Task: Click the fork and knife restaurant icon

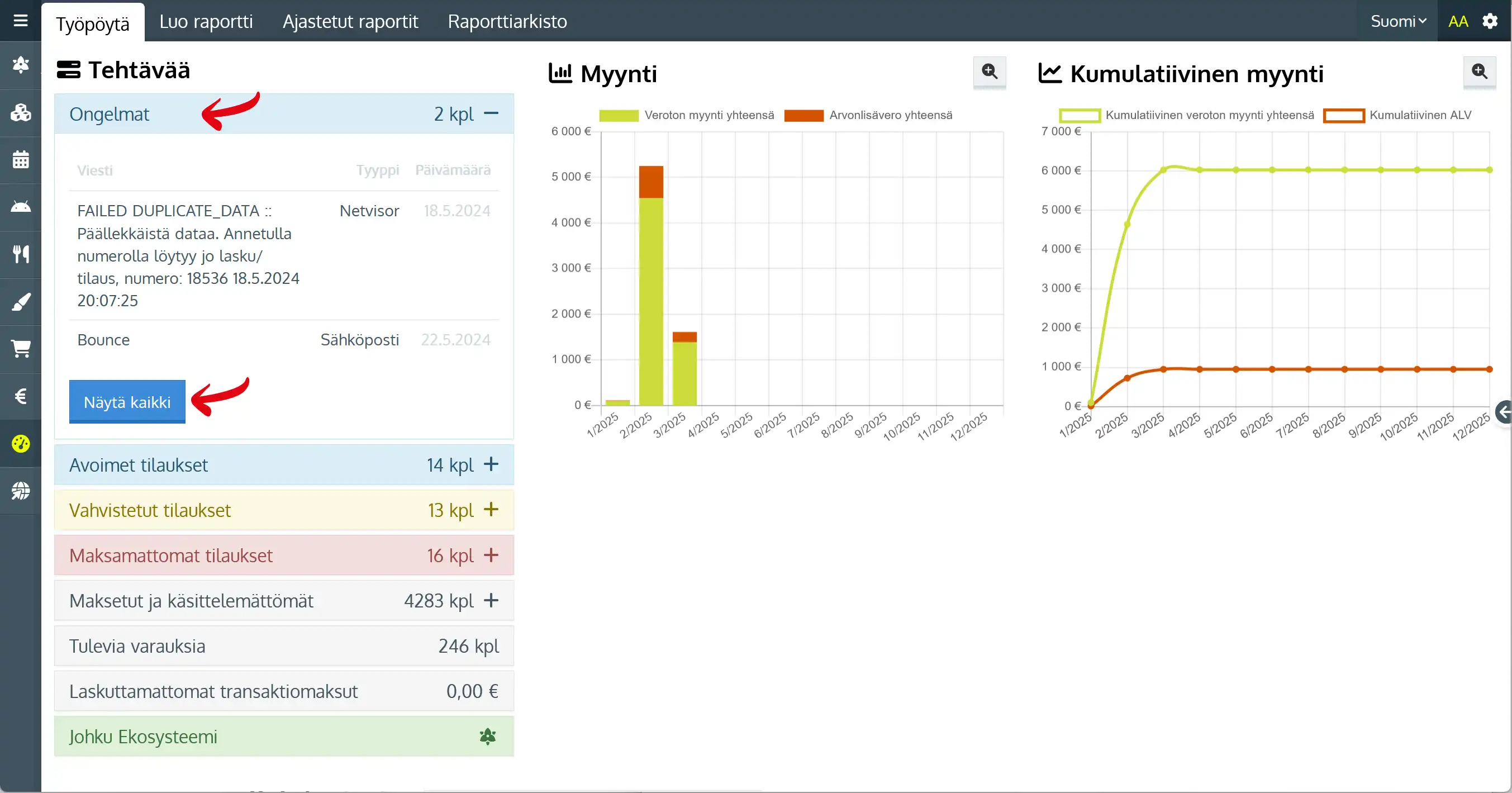Action: pos(21,254)
